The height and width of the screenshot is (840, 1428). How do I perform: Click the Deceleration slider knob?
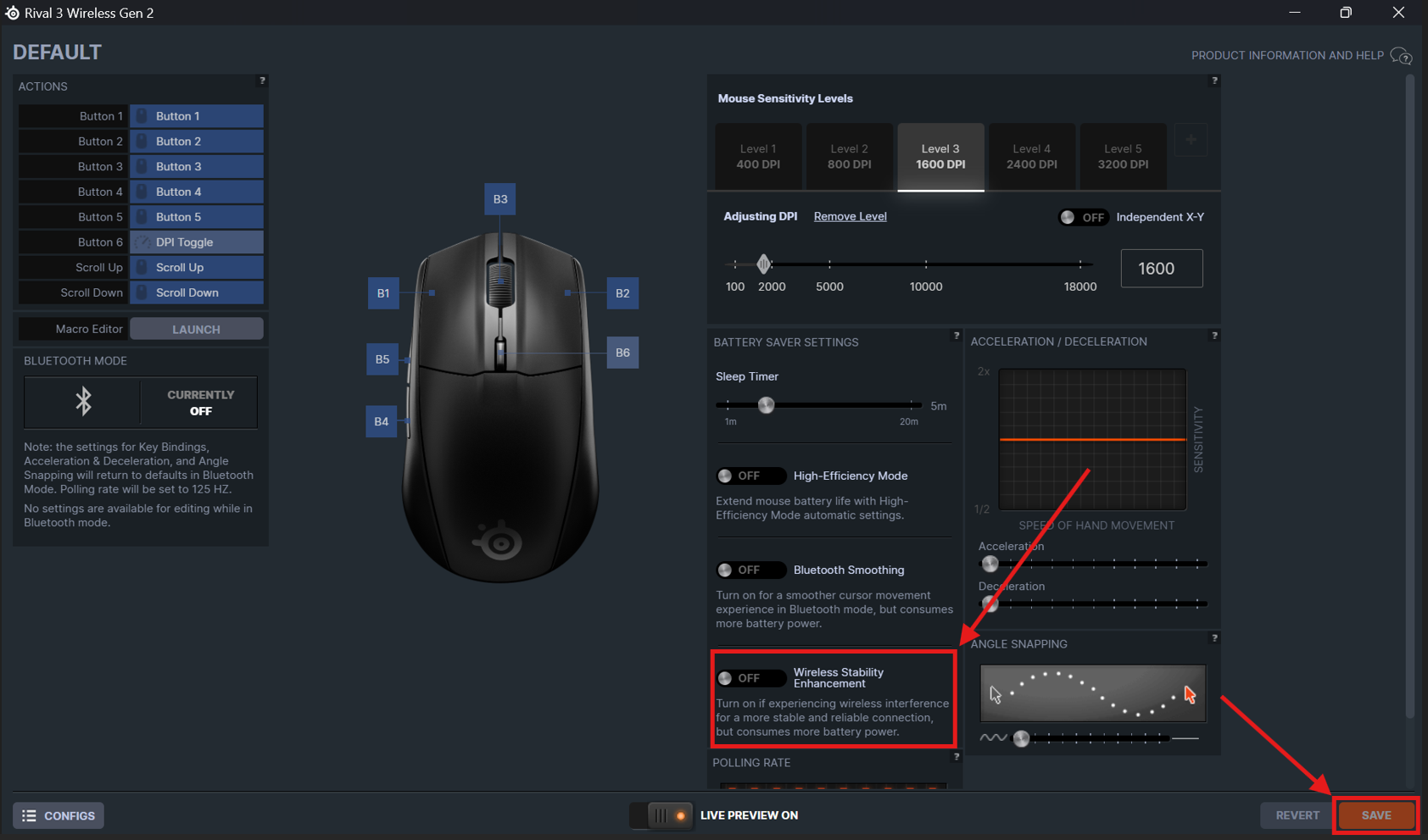click(990, 604)
